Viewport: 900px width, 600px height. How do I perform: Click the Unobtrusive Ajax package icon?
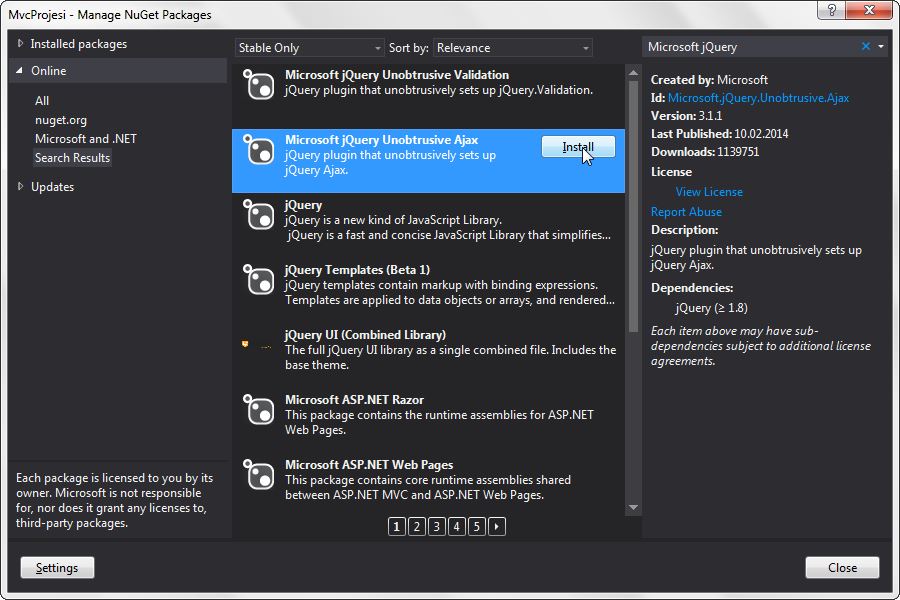coord(259,152)
